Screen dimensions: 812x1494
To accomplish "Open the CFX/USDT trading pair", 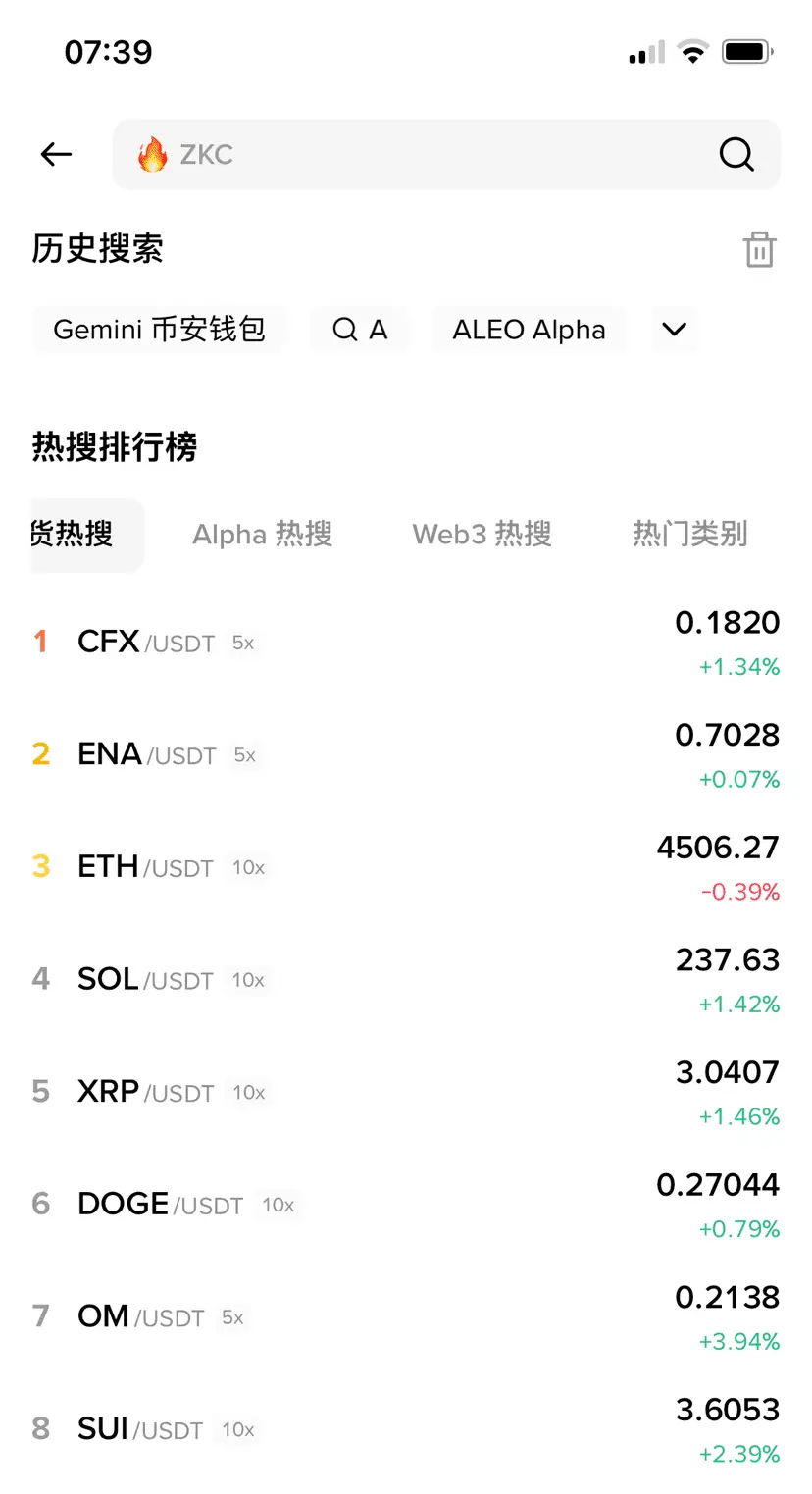I will (406, 644).
